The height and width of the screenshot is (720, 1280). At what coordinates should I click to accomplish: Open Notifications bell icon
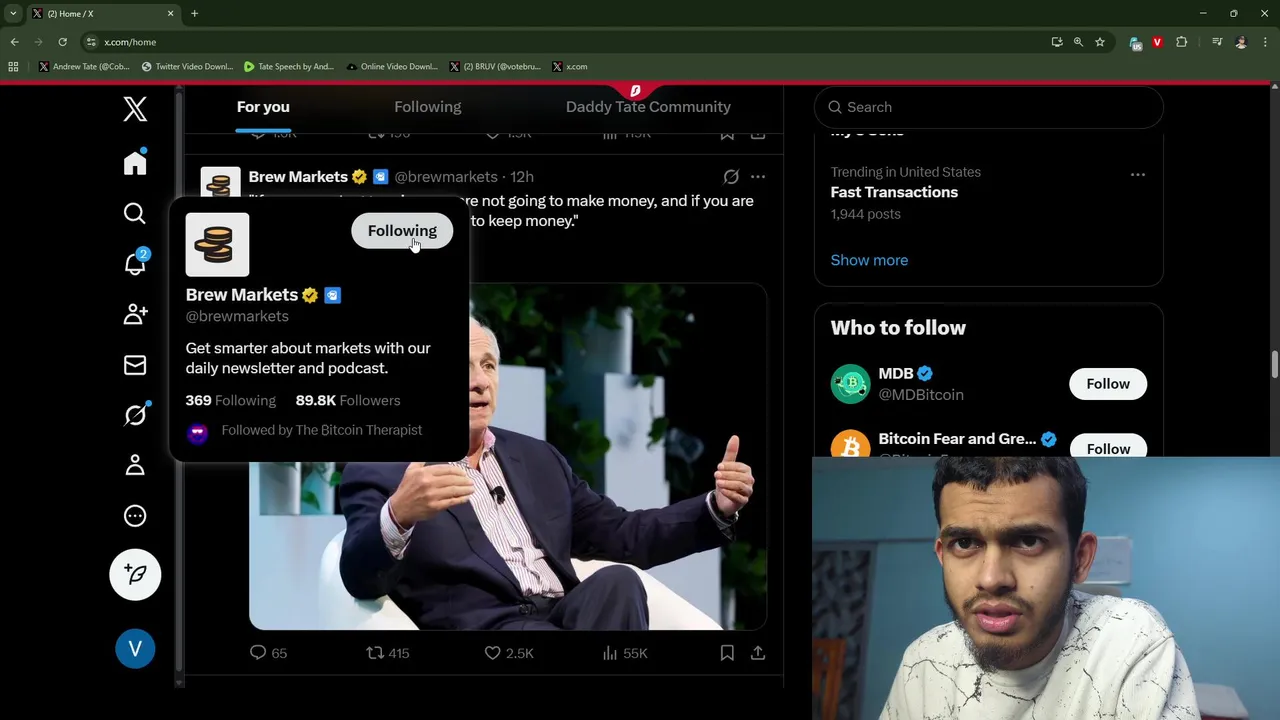[x=135, y=263]
